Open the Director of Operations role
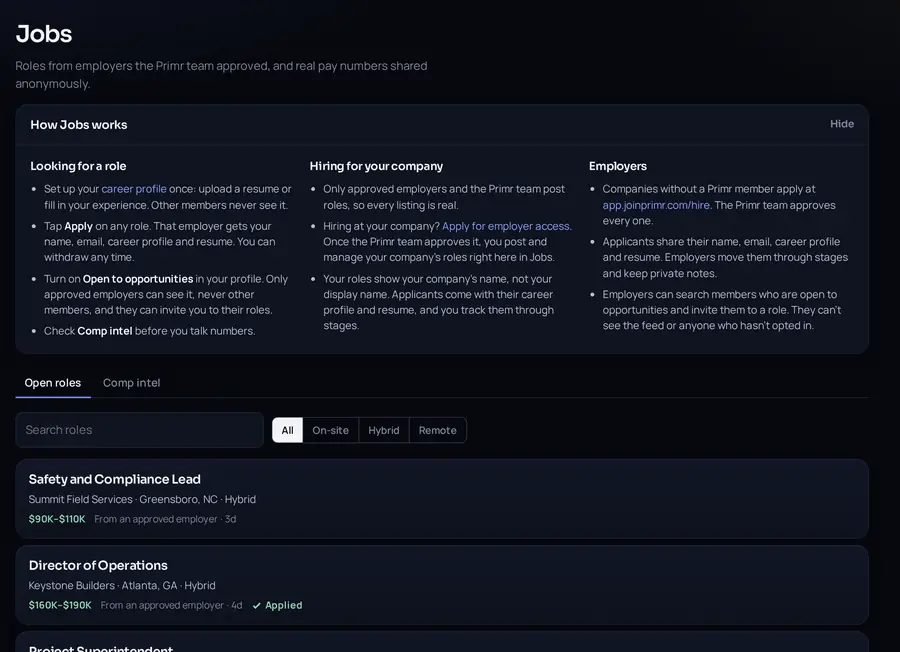 pyautogui.click(x=442, y=585)
